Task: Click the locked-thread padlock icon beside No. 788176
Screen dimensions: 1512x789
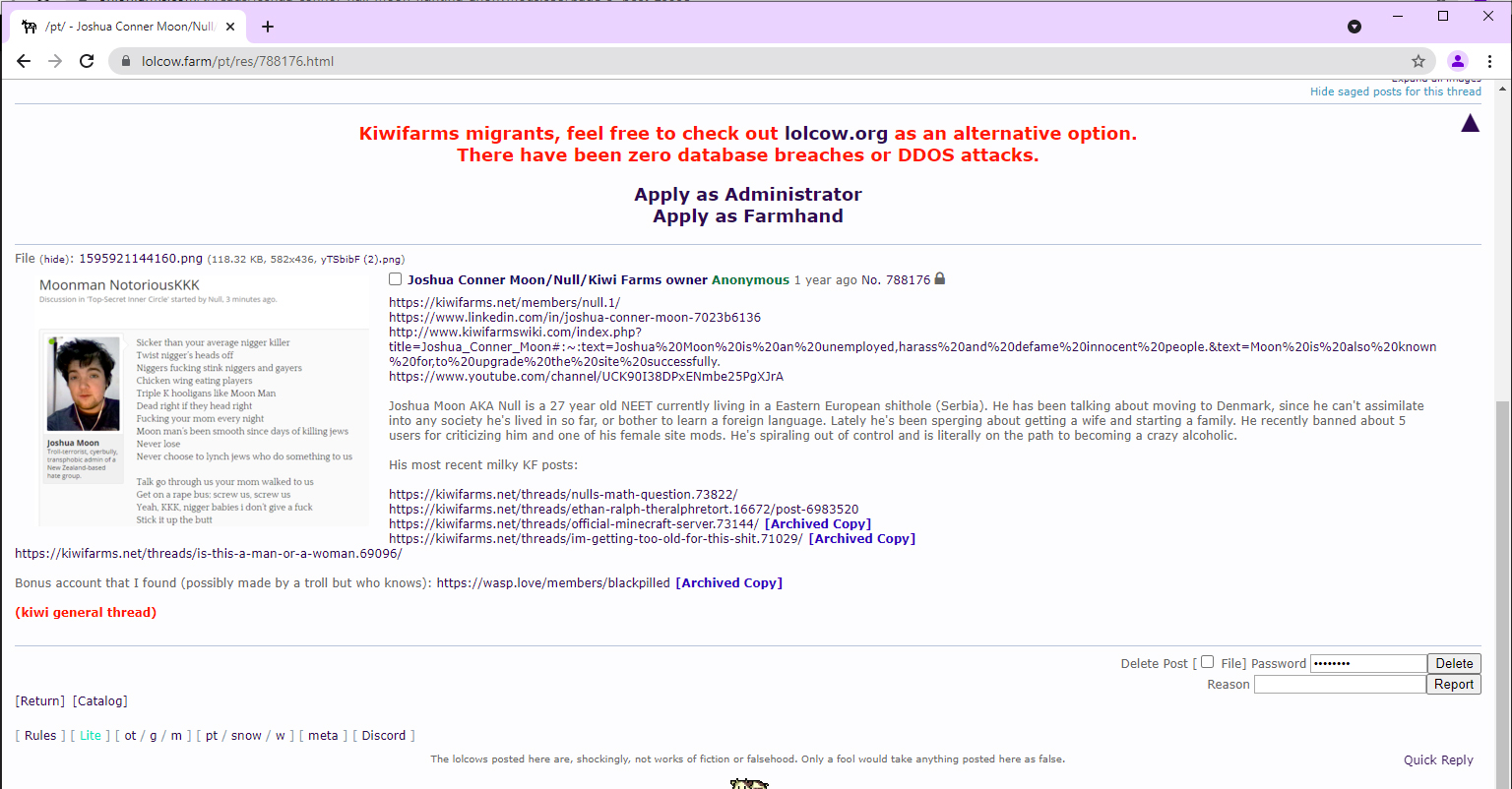Action: point(940,279)
